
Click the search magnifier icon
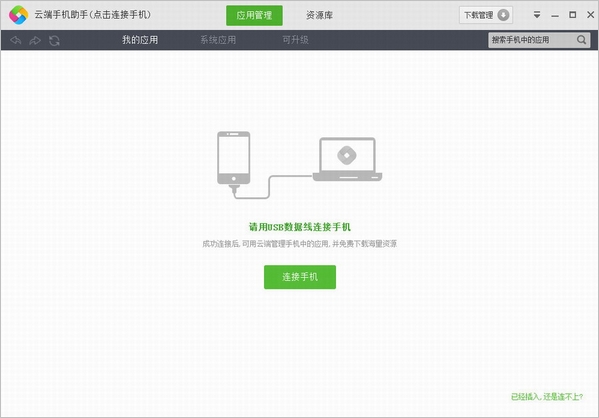point(581,40)
